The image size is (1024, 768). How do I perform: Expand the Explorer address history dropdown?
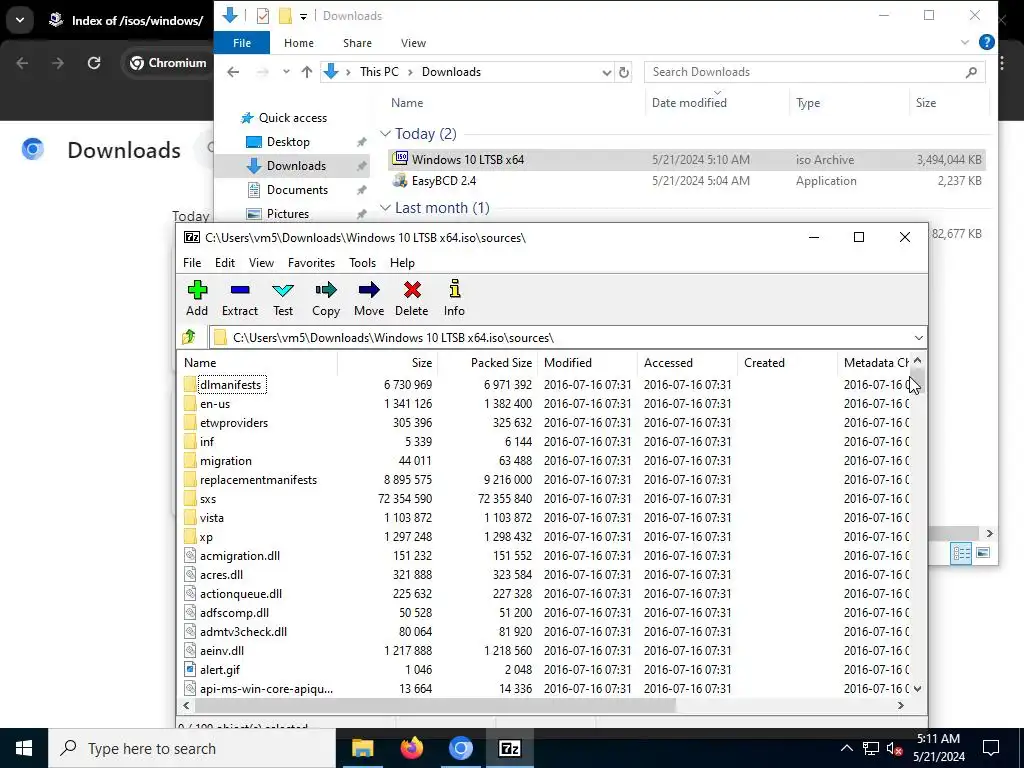pos(606,72)
